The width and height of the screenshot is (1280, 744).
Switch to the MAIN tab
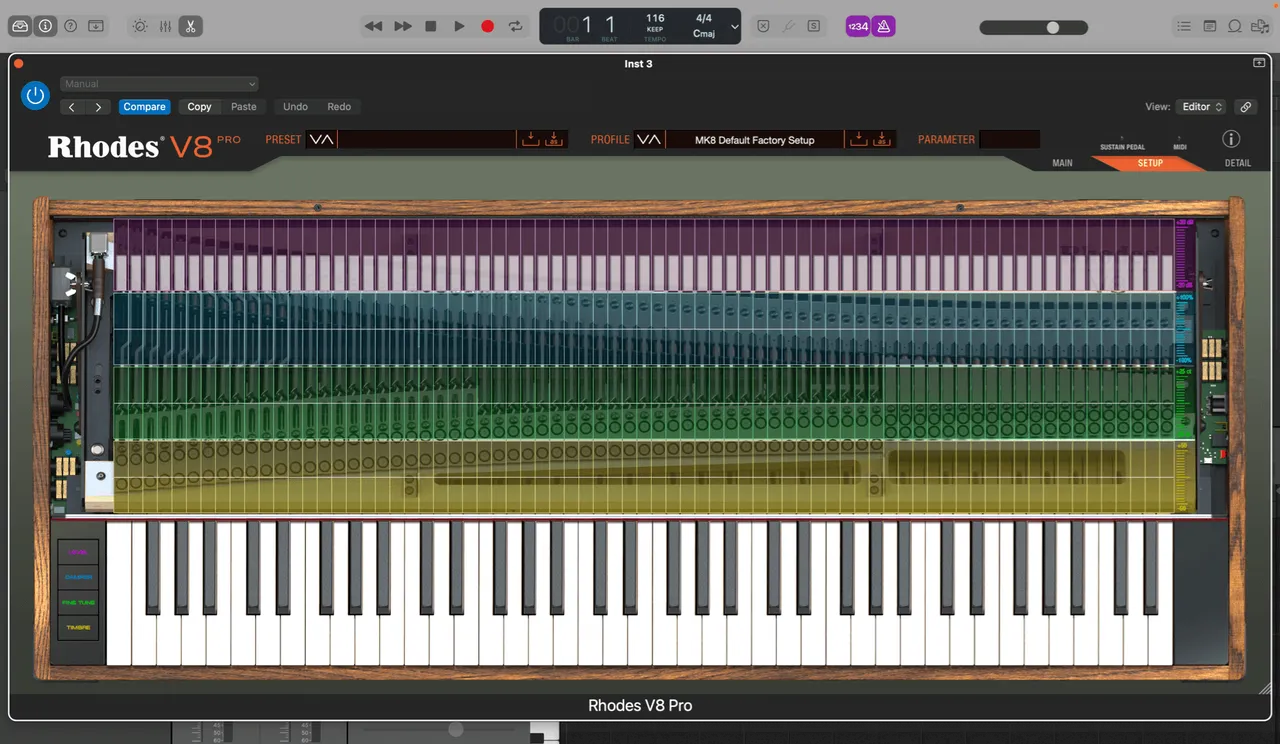[1062, 163]
